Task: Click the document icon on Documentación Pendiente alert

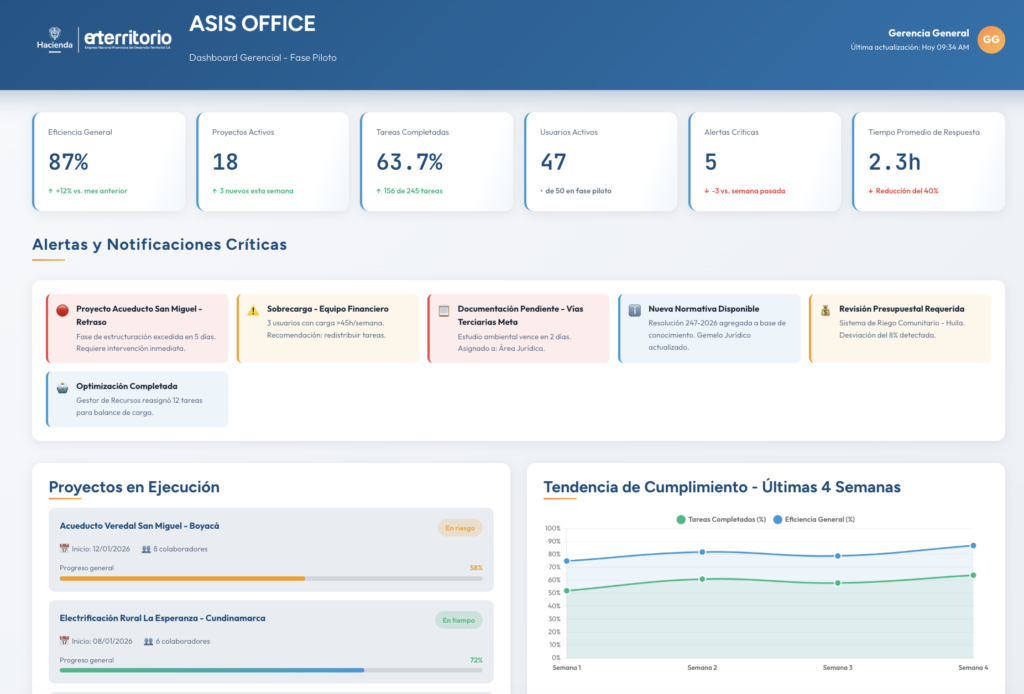Action: pyautogui.click(x=444, y=310)
